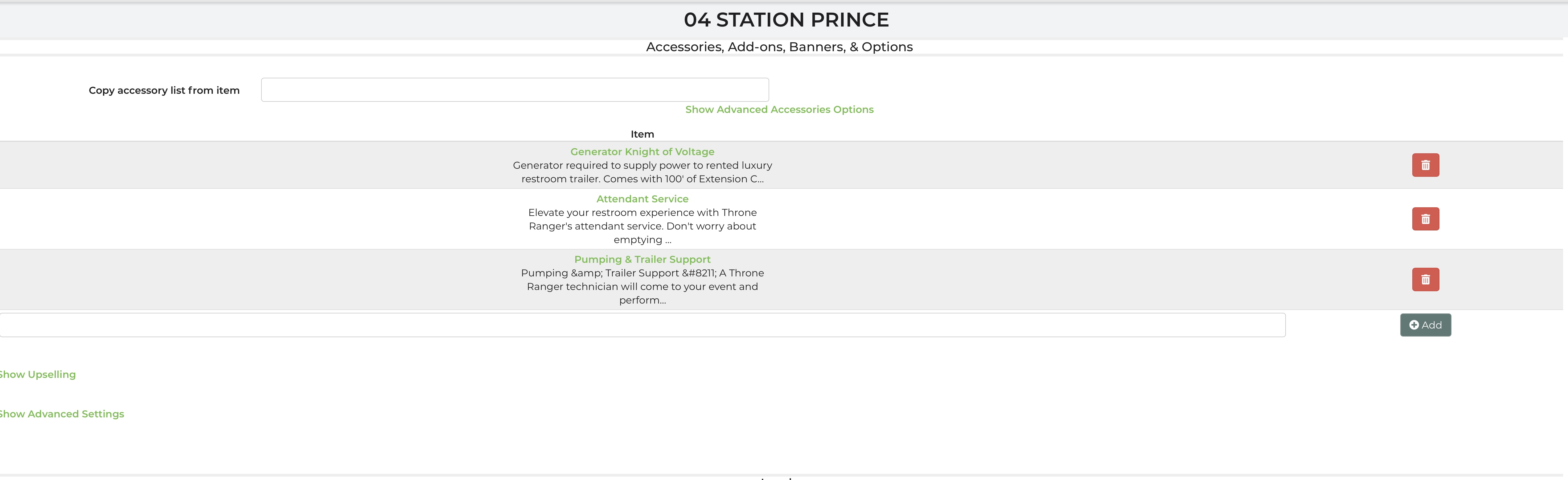Click the plus icon on Add button
This screenshot has height=480, width=1568.
coord(1414,325)
